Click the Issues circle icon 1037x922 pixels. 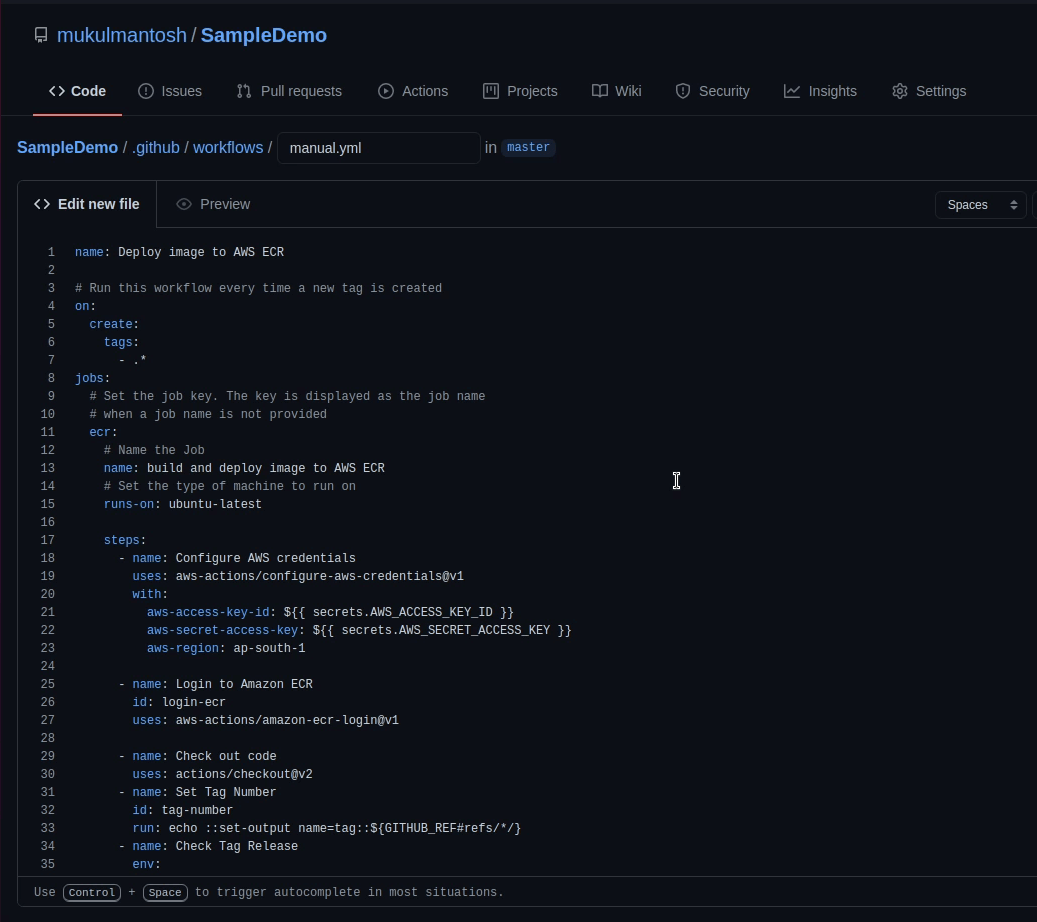tap(145, 91)
